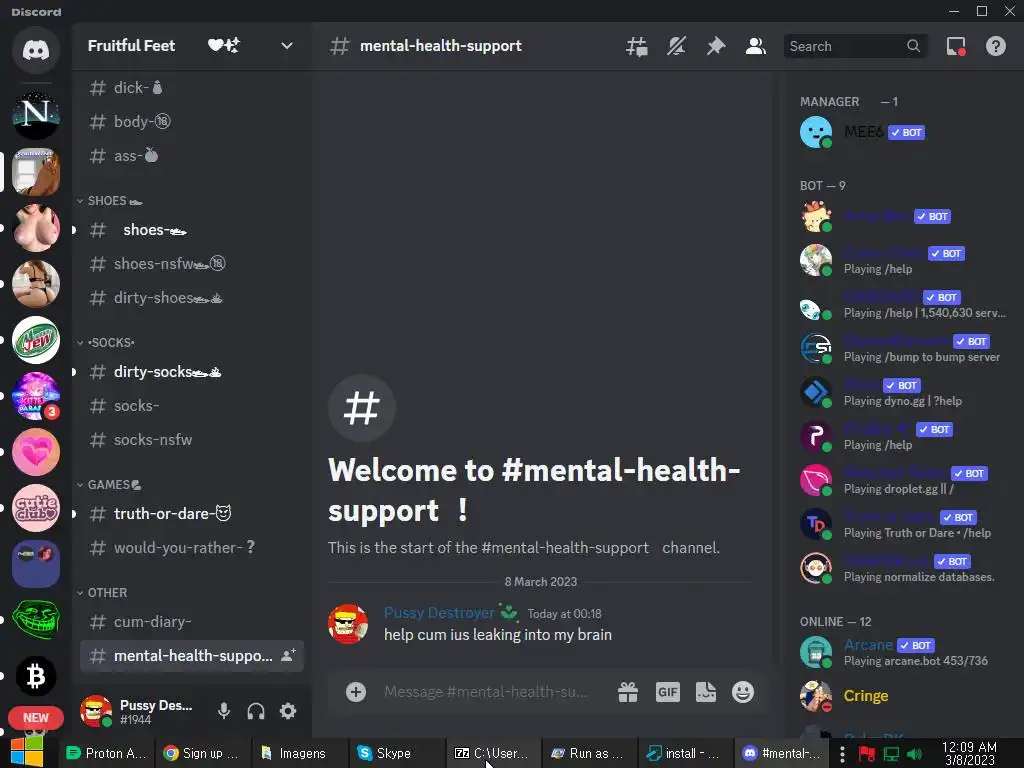Open bot playing Truth or Dare in member list
1024x768 pixels.
click(903, 524)
